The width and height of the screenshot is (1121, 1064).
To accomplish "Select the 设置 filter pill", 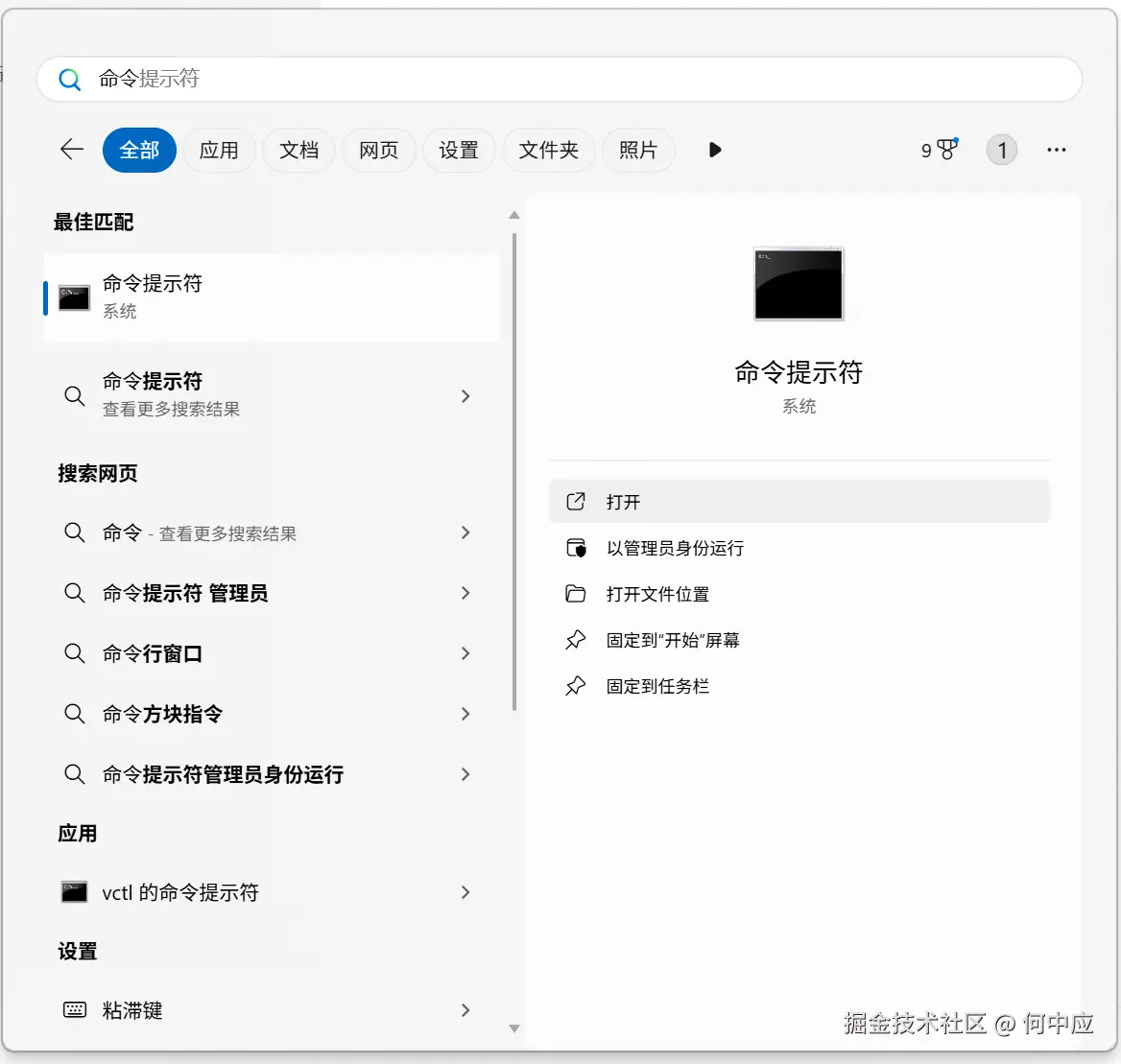I will 459,150.
